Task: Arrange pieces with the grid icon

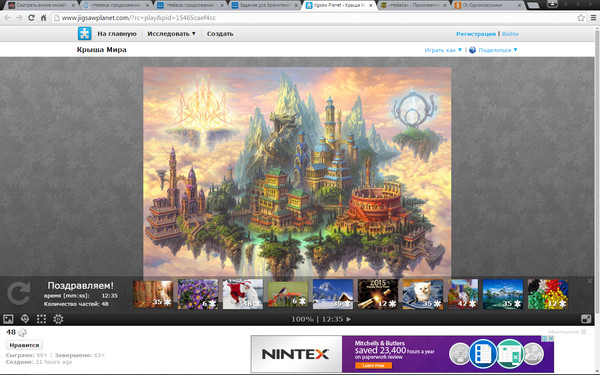Action: 41,319
